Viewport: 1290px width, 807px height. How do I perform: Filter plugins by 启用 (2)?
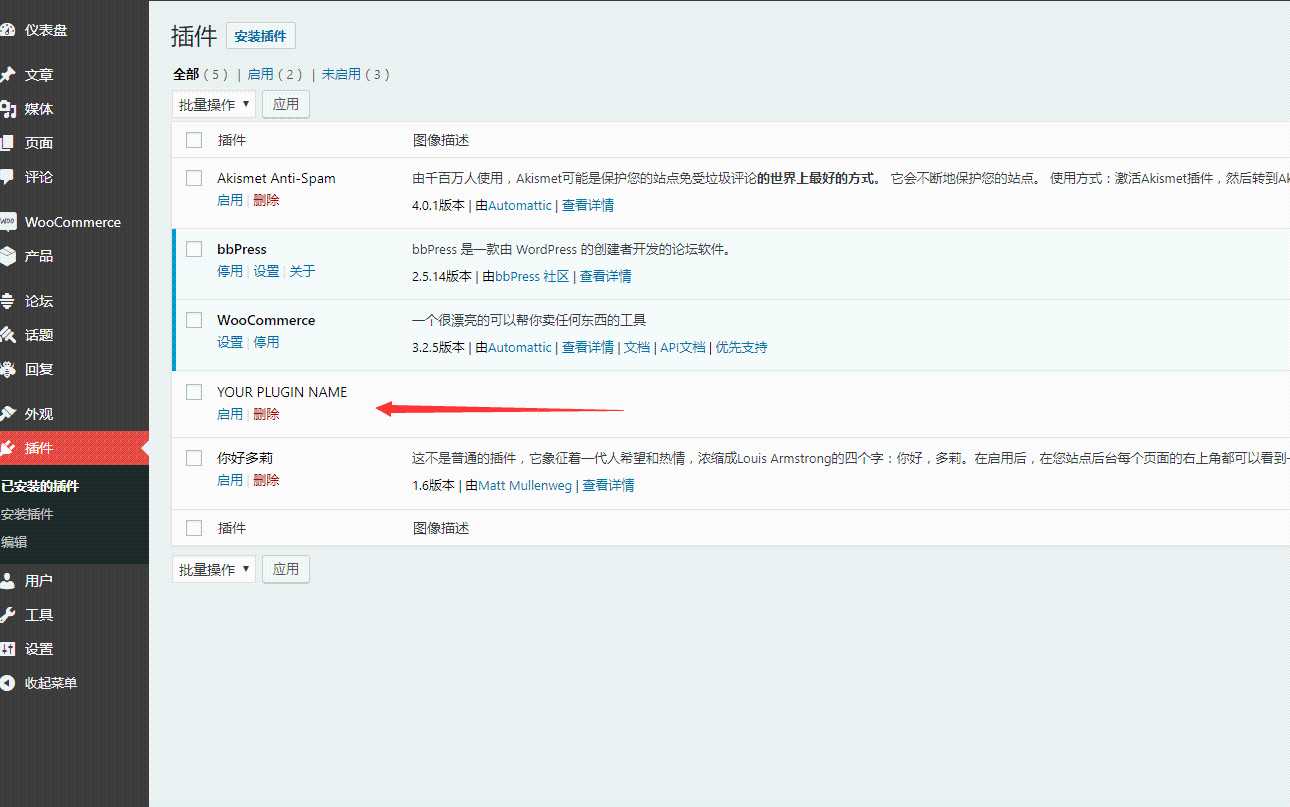pos(260,74)
